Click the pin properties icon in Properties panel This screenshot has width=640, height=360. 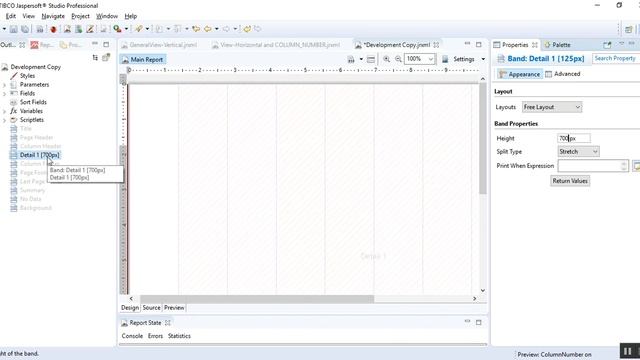click(x=607, y=45)
